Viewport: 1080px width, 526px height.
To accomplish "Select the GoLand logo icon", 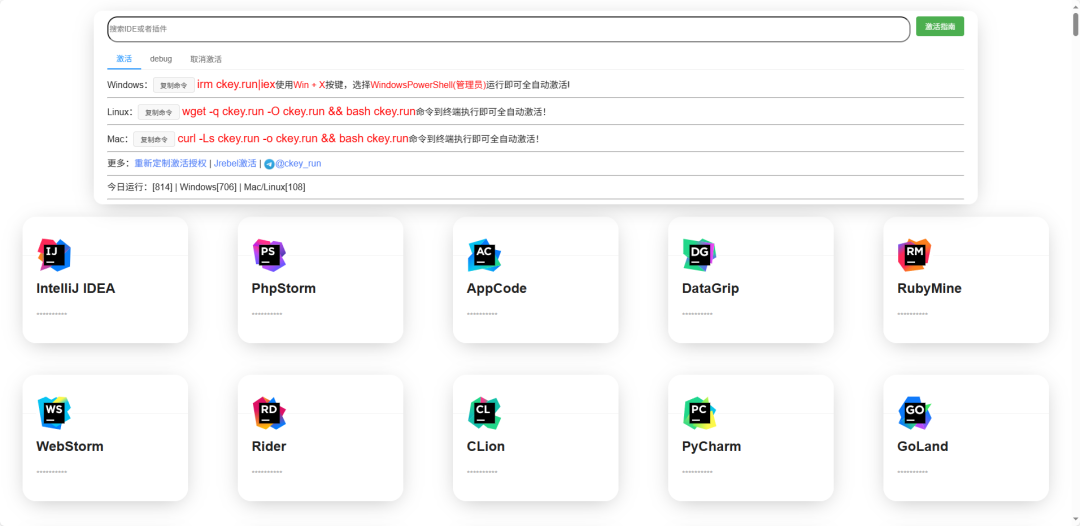I will click(914, 412).
